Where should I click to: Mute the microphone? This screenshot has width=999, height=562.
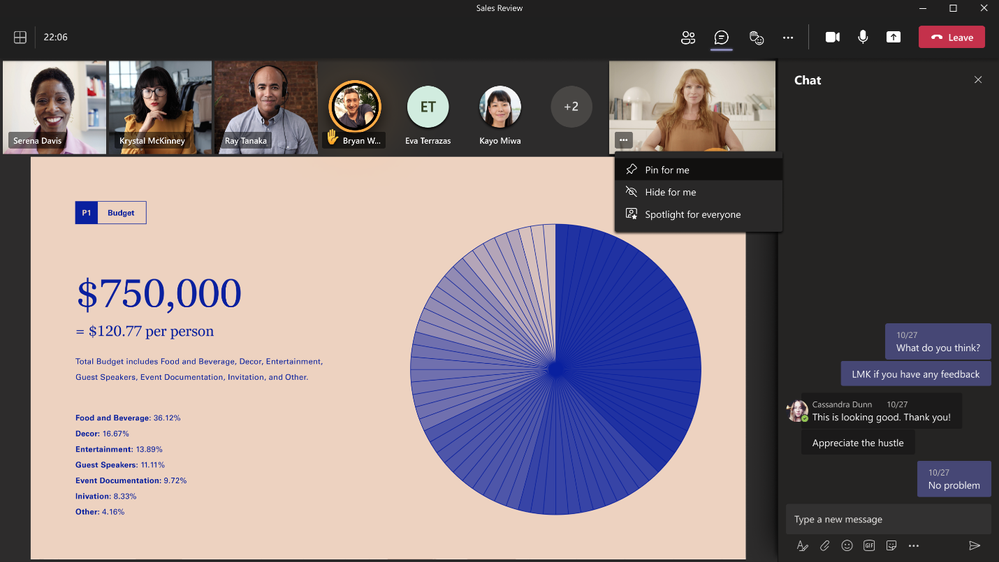pyautogui.click(x=863, y=37)
